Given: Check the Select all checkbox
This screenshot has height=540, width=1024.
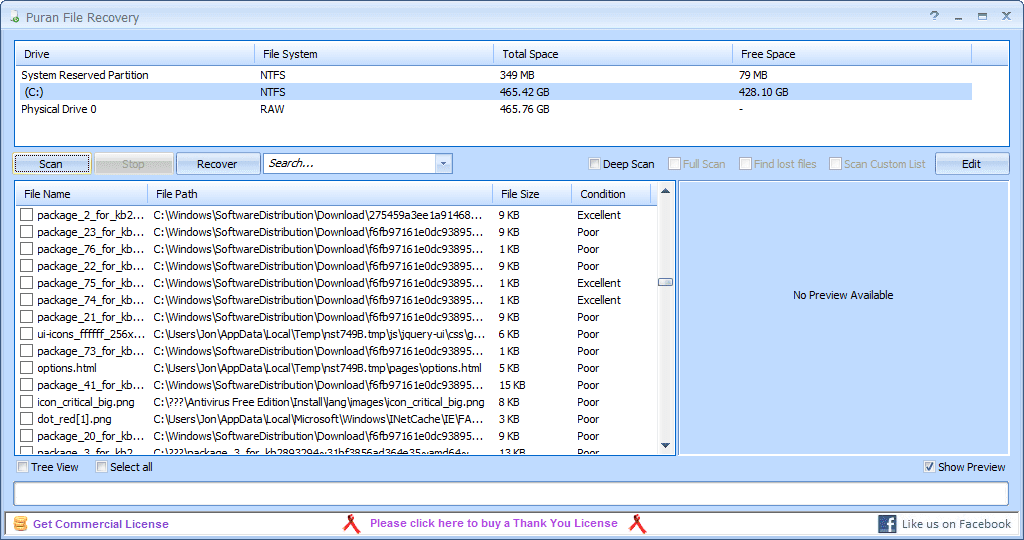Looking at the screenshot, I should 101,467.
